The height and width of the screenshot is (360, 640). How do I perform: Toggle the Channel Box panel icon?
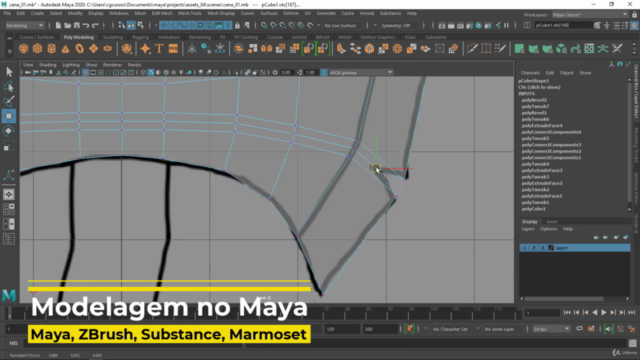pyautogui.click(x=634, y=25)
